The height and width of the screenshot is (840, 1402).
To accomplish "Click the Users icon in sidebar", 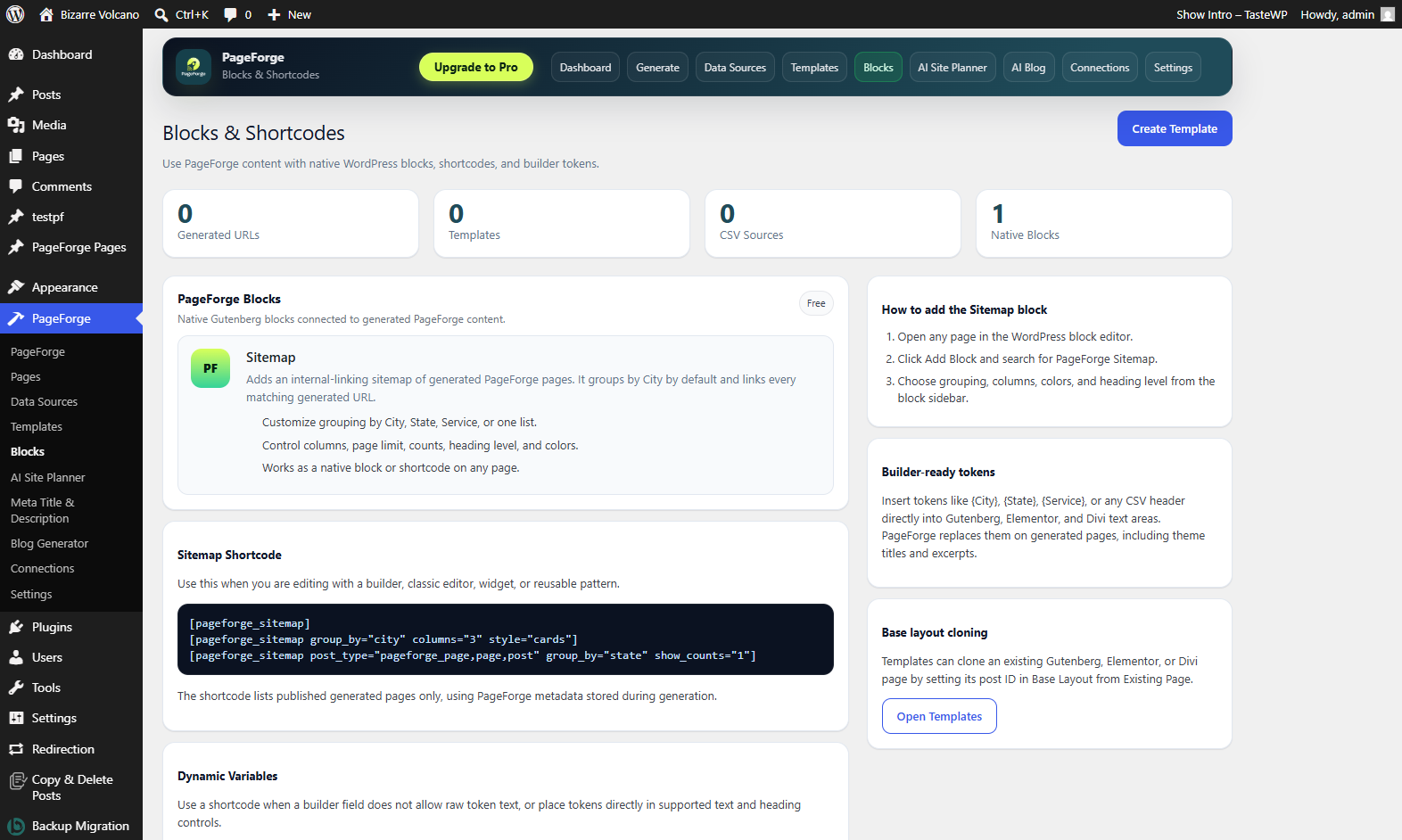I will pos(16,657).
